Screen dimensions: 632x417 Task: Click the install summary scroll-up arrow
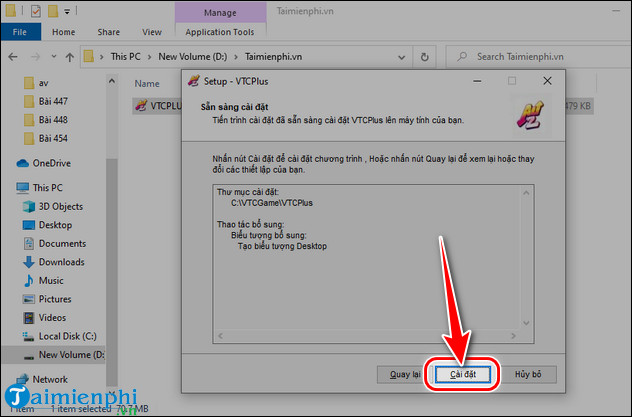click(526, 193)
